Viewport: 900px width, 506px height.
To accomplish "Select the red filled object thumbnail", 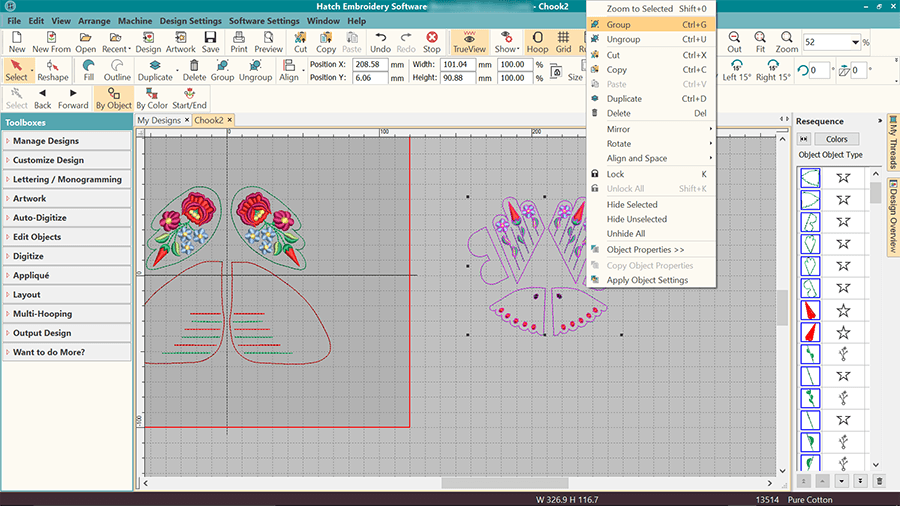I will [811, 310].
